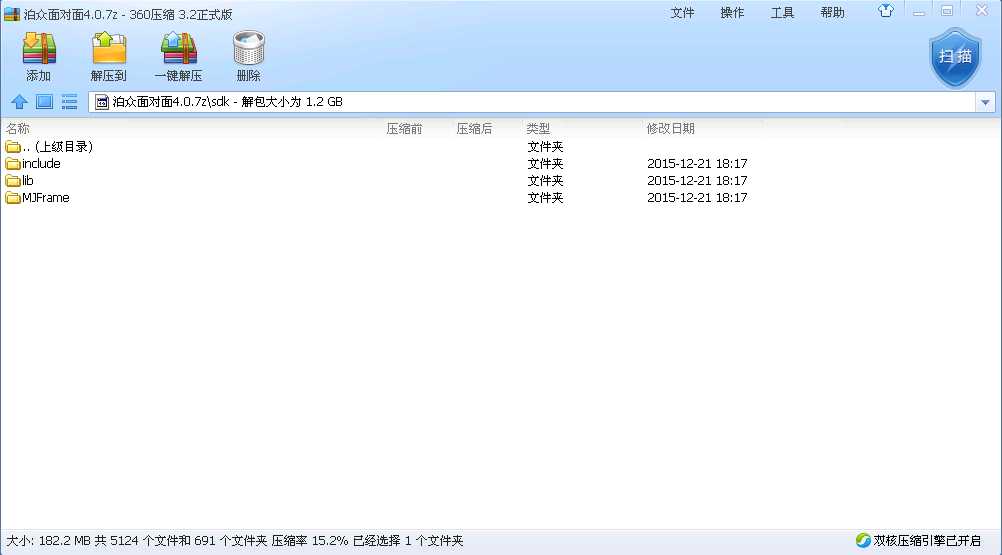Viewport: 1002px width, 555px height.
Task: Click the dual-core engine status icon
Action: click(x=863, y=540)
